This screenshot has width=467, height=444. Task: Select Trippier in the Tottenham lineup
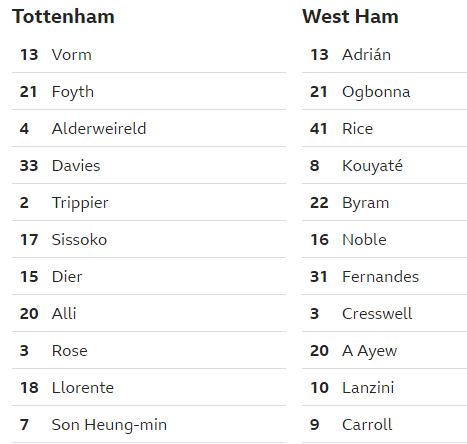[x=80, y=203]
